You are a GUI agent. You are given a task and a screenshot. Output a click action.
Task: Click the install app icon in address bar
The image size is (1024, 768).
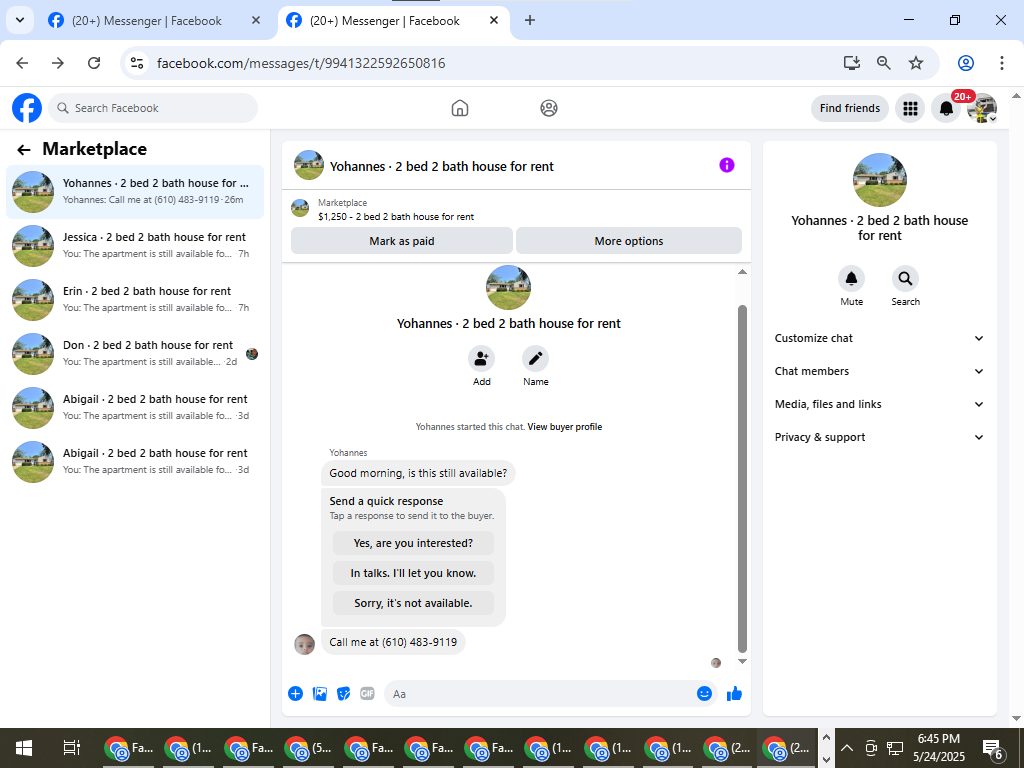[852, 63]
